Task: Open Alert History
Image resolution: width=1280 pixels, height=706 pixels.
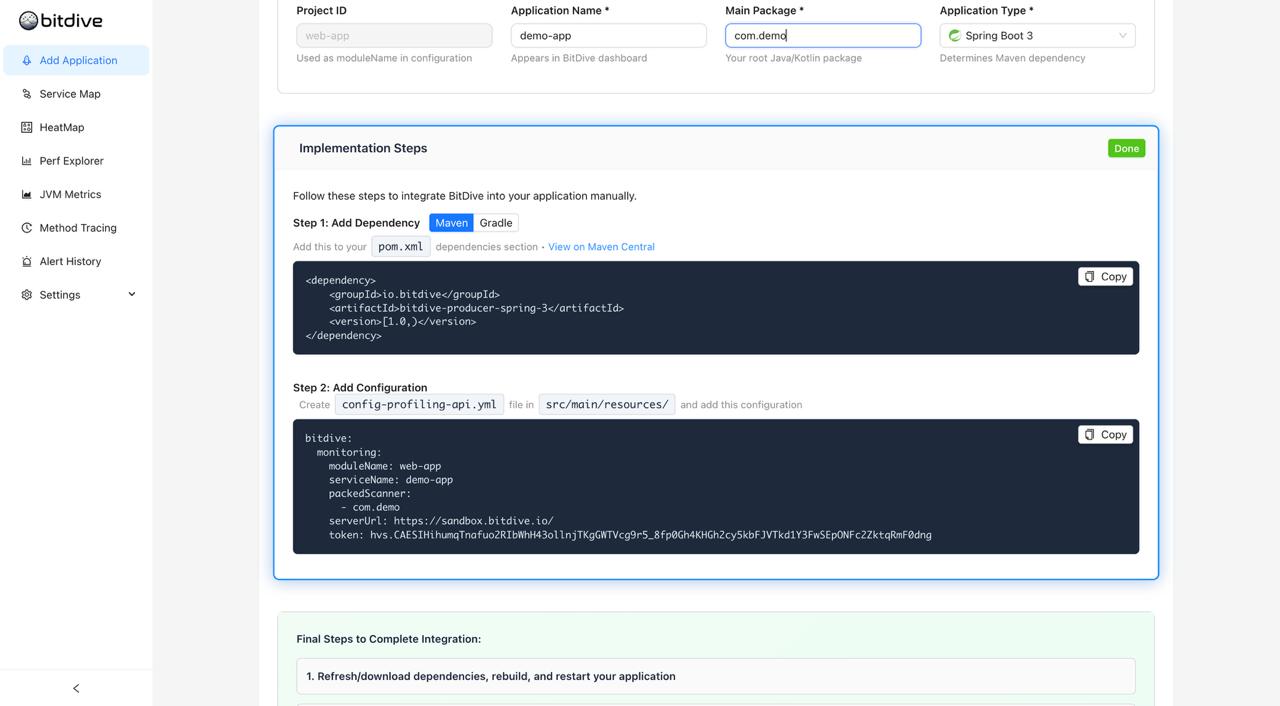Action: pos(76,261)
